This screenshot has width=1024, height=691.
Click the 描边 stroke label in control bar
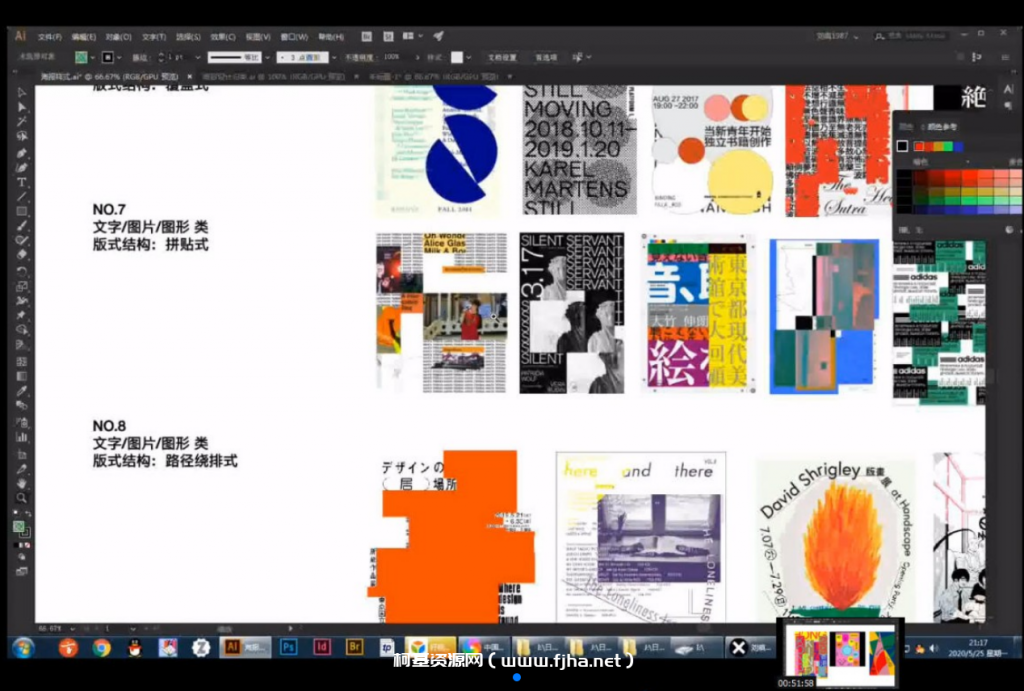point(140,57)
